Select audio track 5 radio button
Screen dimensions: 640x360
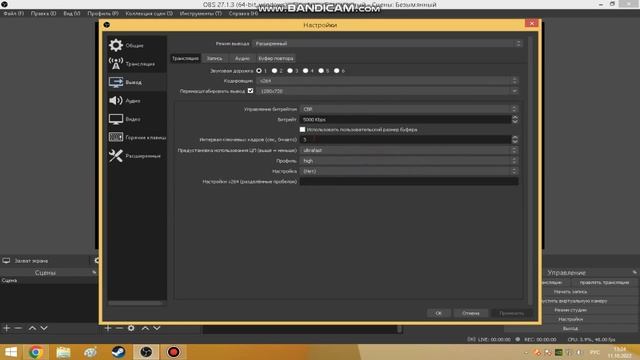(x=321, y=71)
